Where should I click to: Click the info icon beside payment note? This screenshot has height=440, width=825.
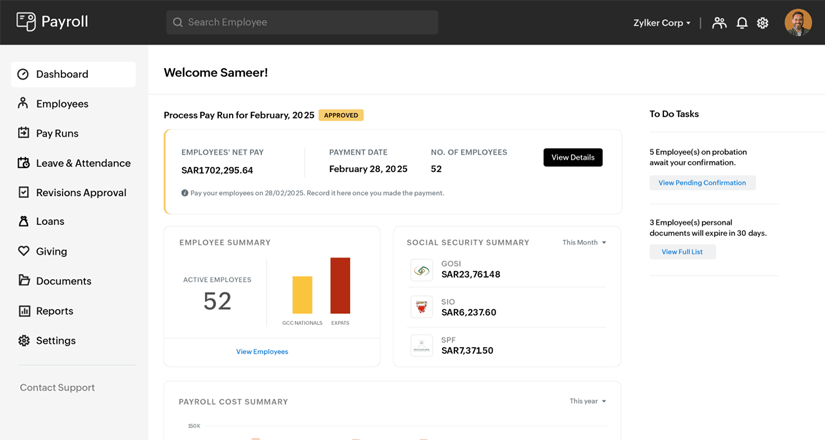[x=185, y=194]
